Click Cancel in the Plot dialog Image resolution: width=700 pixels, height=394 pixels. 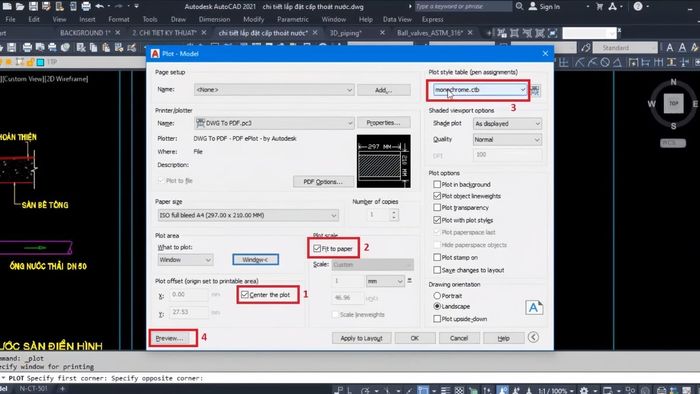coord(459,338)
